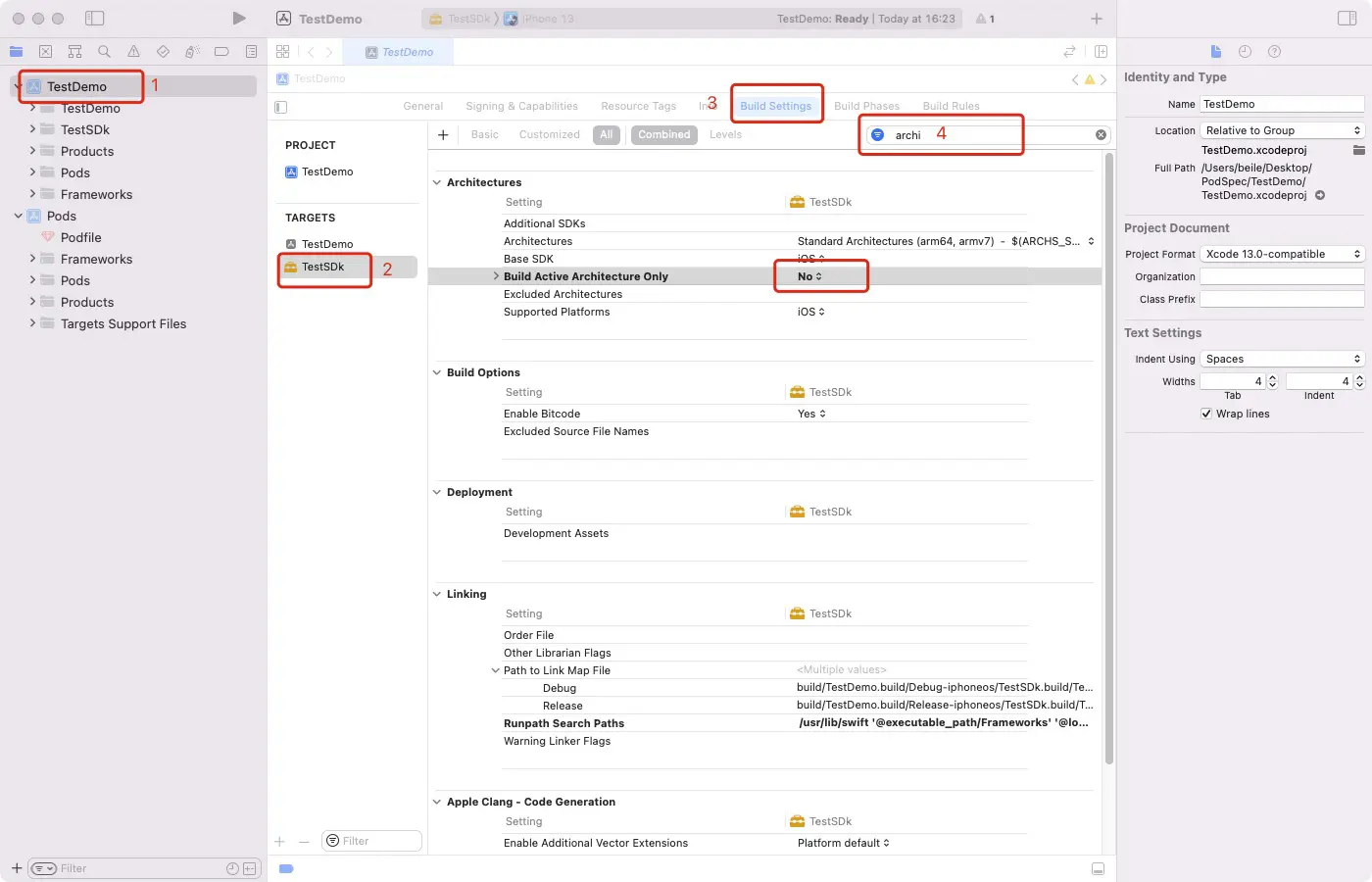Increase the Tab width stepper

click(1272, 377)
